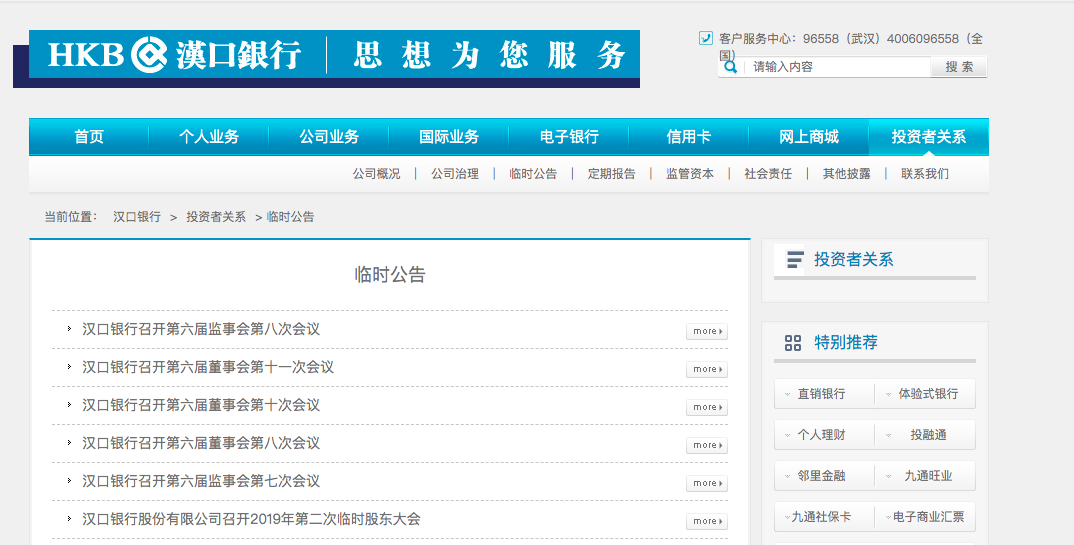Click the small arrow beside 个人理财

tap(788, 435)
